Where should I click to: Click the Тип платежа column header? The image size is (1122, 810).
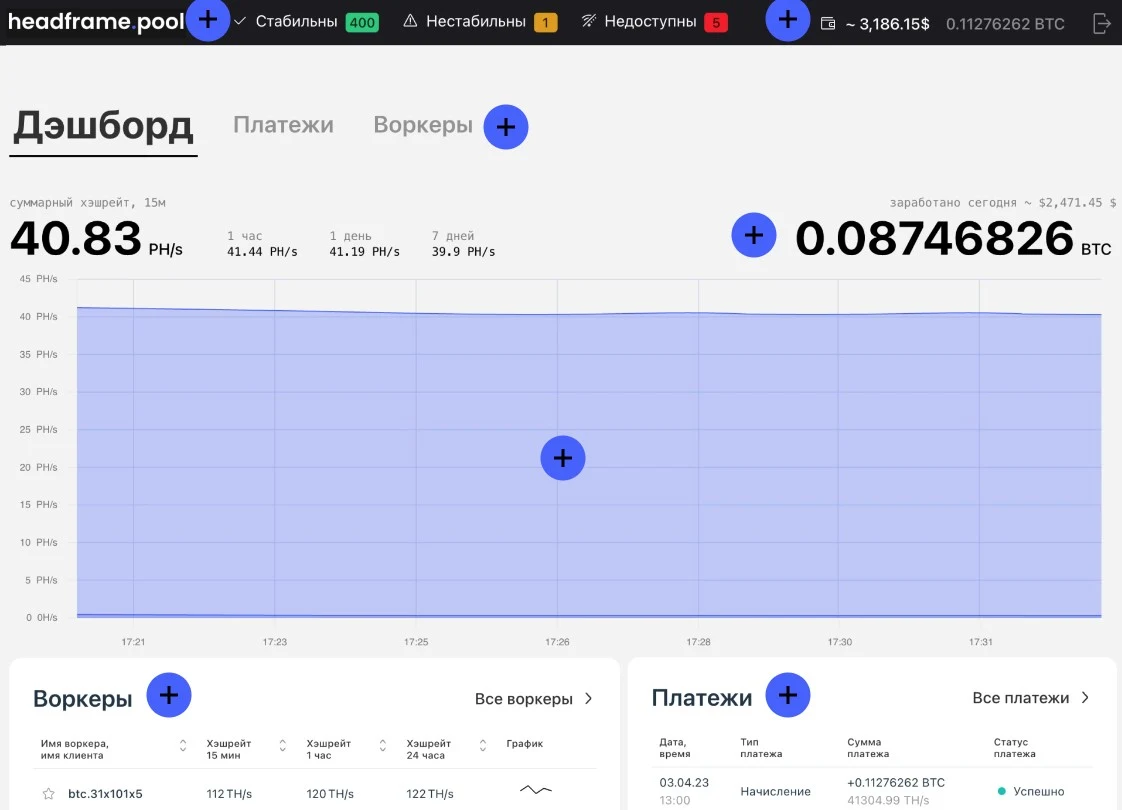(x=761, y=748)
